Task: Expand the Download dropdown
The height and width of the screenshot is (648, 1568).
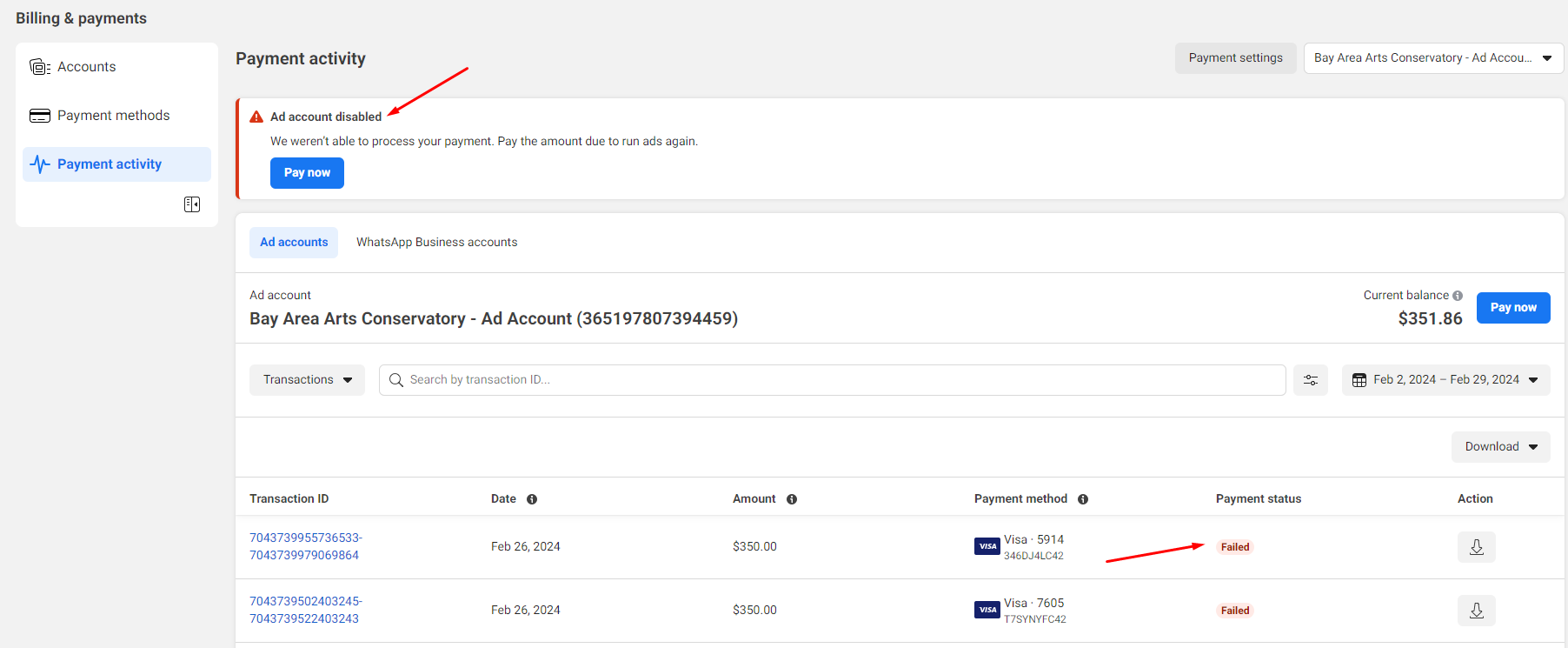Action: click(x=1501, y=447)
